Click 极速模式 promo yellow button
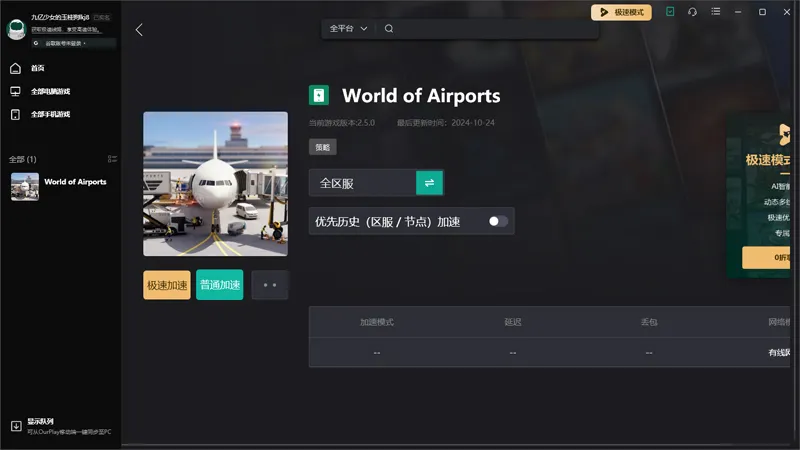This screenshot has width=800, height=450. [x=766, y=258]
